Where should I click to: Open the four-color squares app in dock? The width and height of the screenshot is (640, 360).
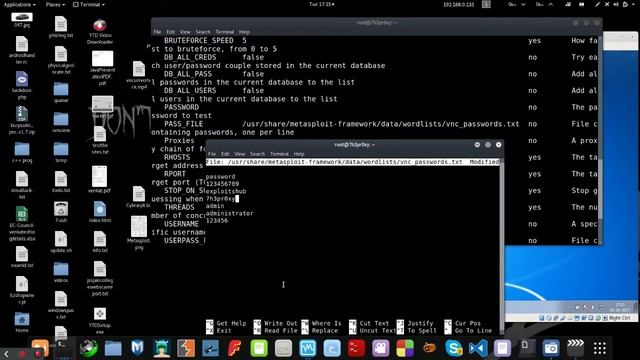[405, 348]
